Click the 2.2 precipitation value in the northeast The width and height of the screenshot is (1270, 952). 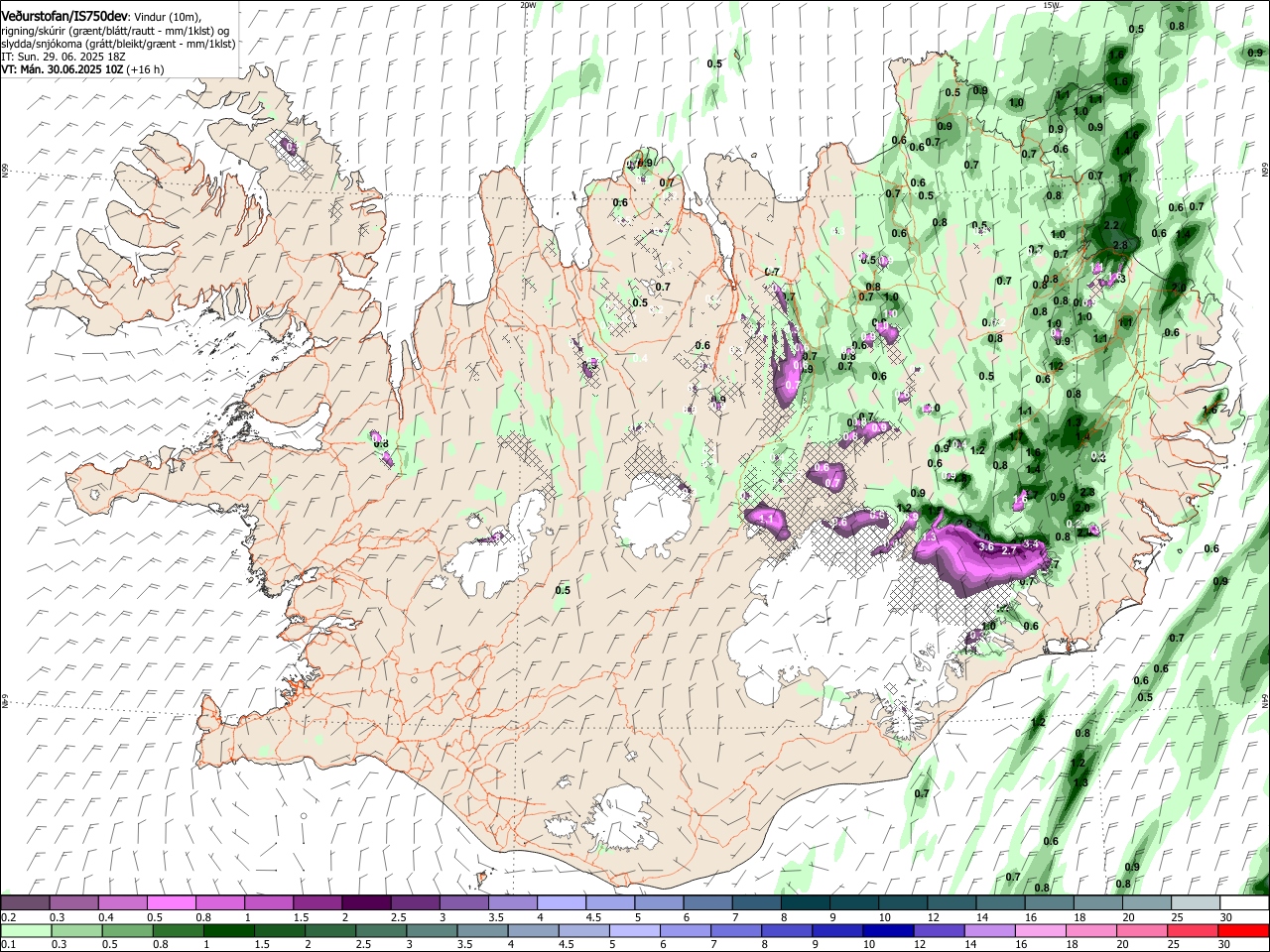tap(1112, 226)
